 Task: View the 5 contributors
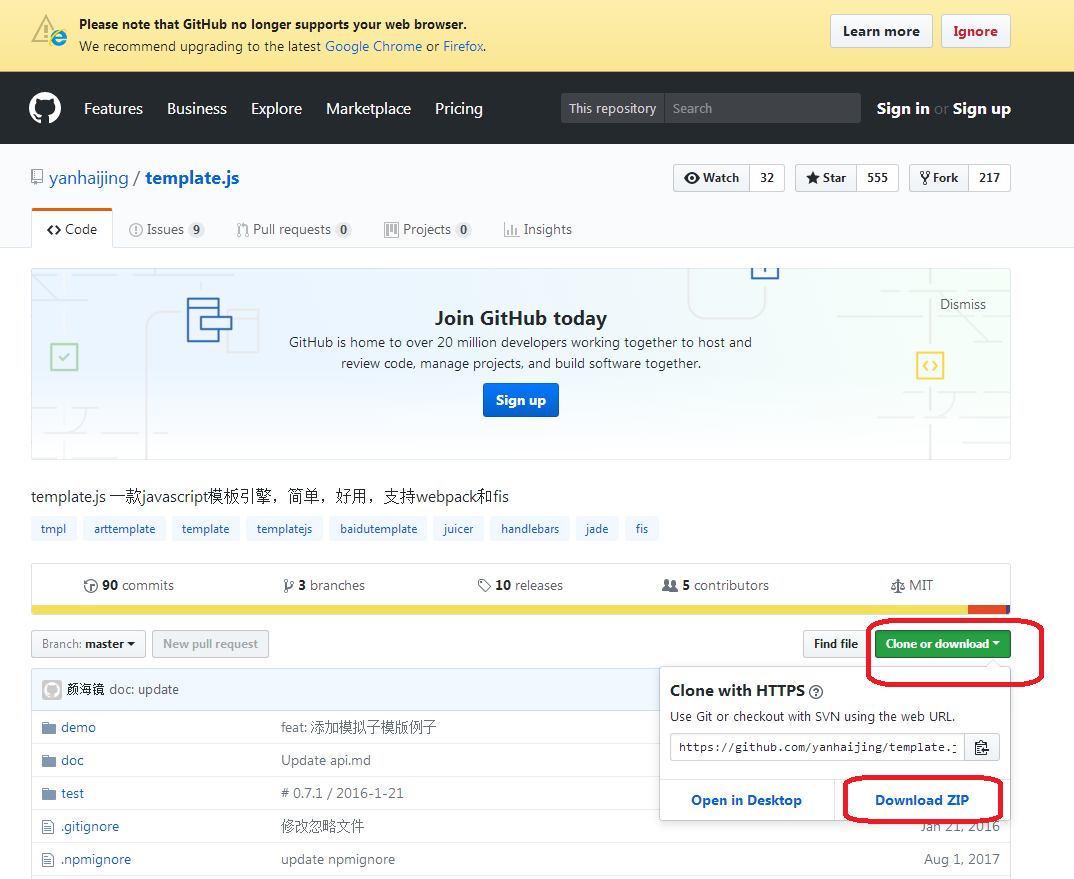716,586
